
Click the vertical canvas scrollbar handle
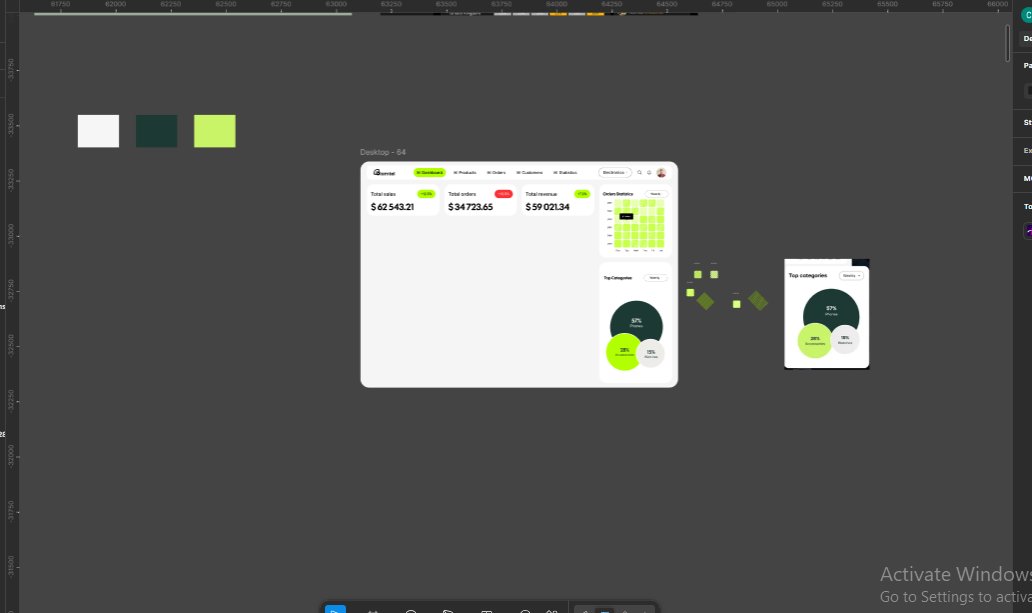click(1008, 43)
